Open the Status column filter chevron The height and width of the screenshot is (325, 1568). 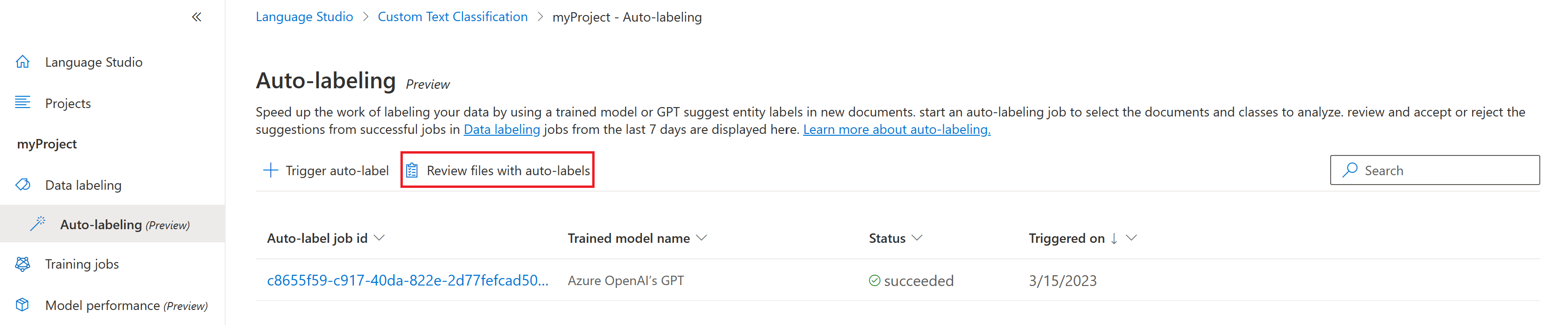click(917, 237)
